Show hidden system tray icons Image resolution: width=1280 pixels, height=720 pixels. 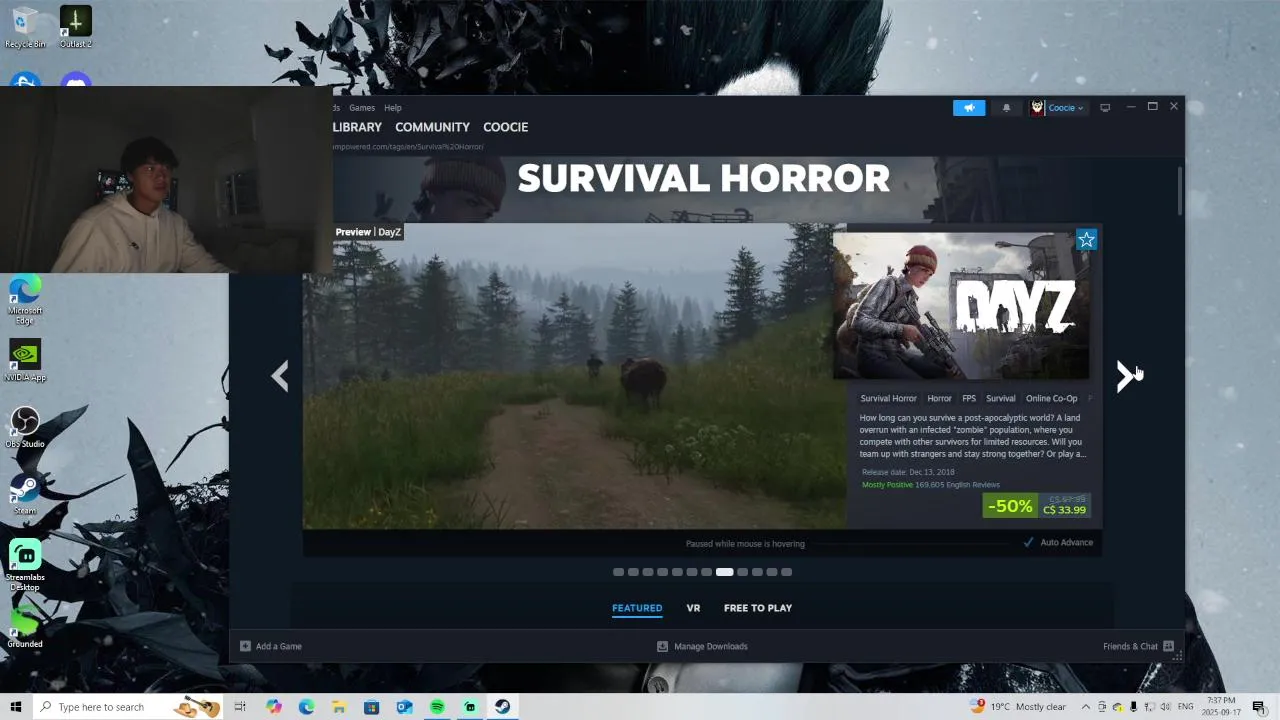[1086, 707]
